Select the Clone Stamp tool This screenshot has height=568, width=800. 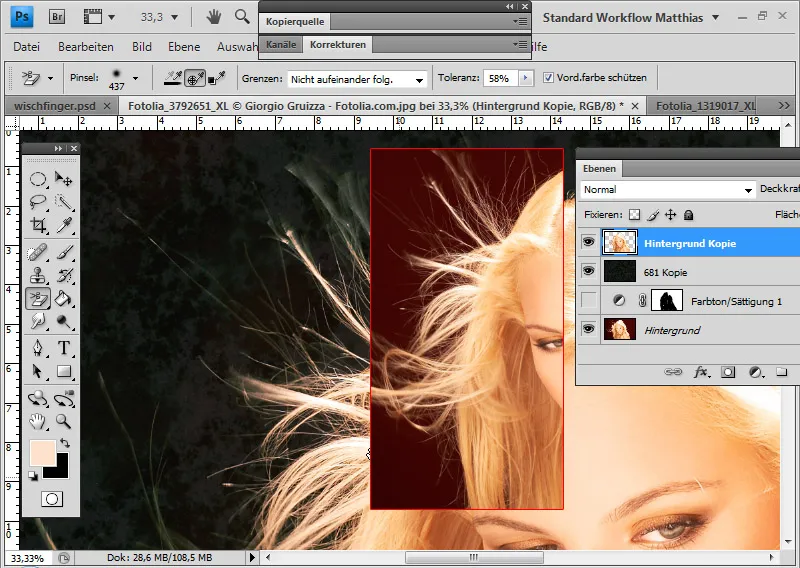pos(38,276)
